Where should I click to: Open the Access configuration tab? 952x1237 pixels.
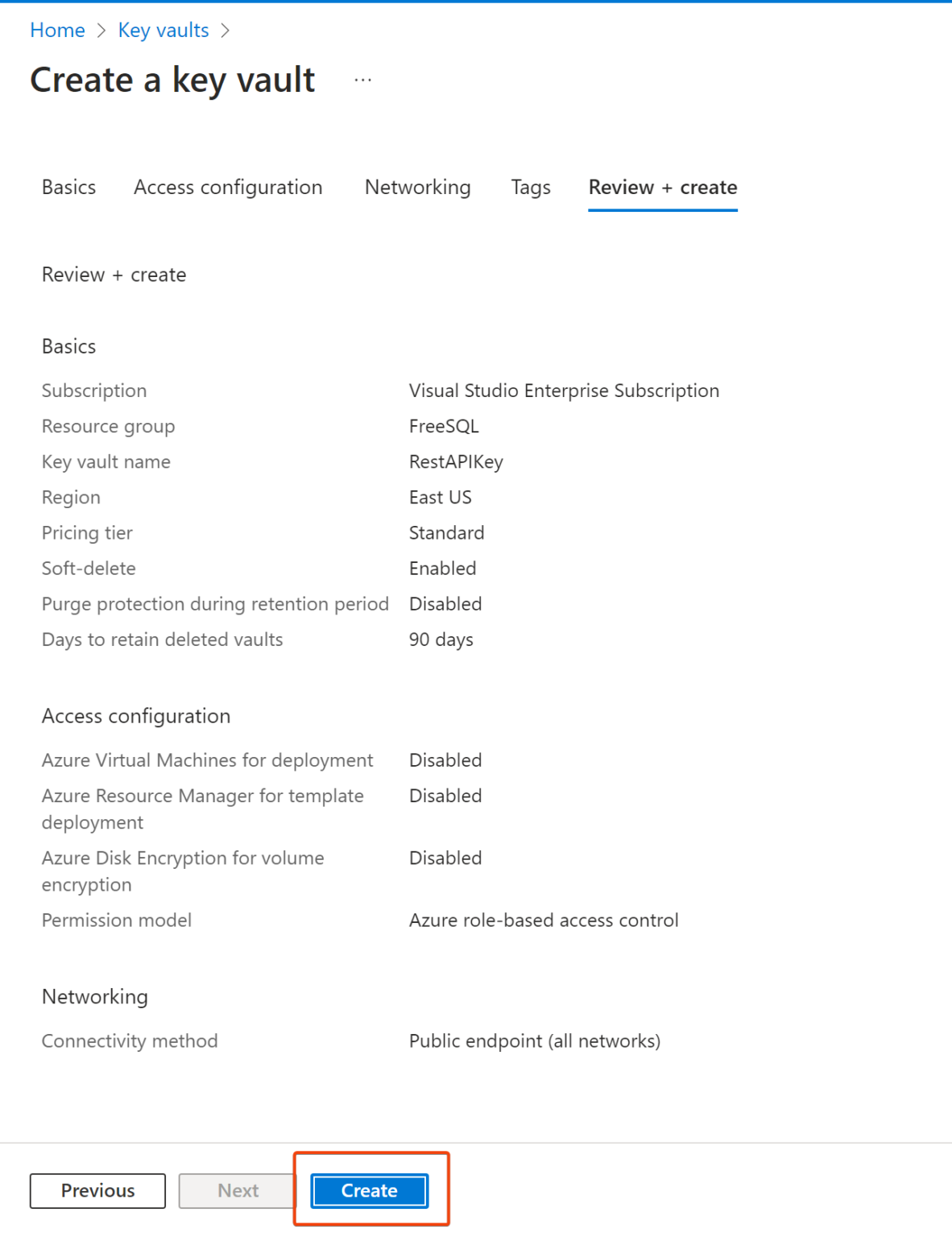[228, 187]
